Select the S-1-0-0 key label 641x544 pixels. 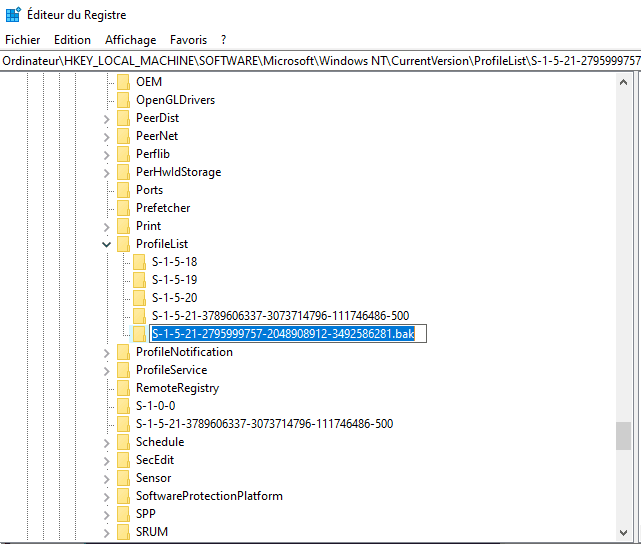click(x=155, y=405)
